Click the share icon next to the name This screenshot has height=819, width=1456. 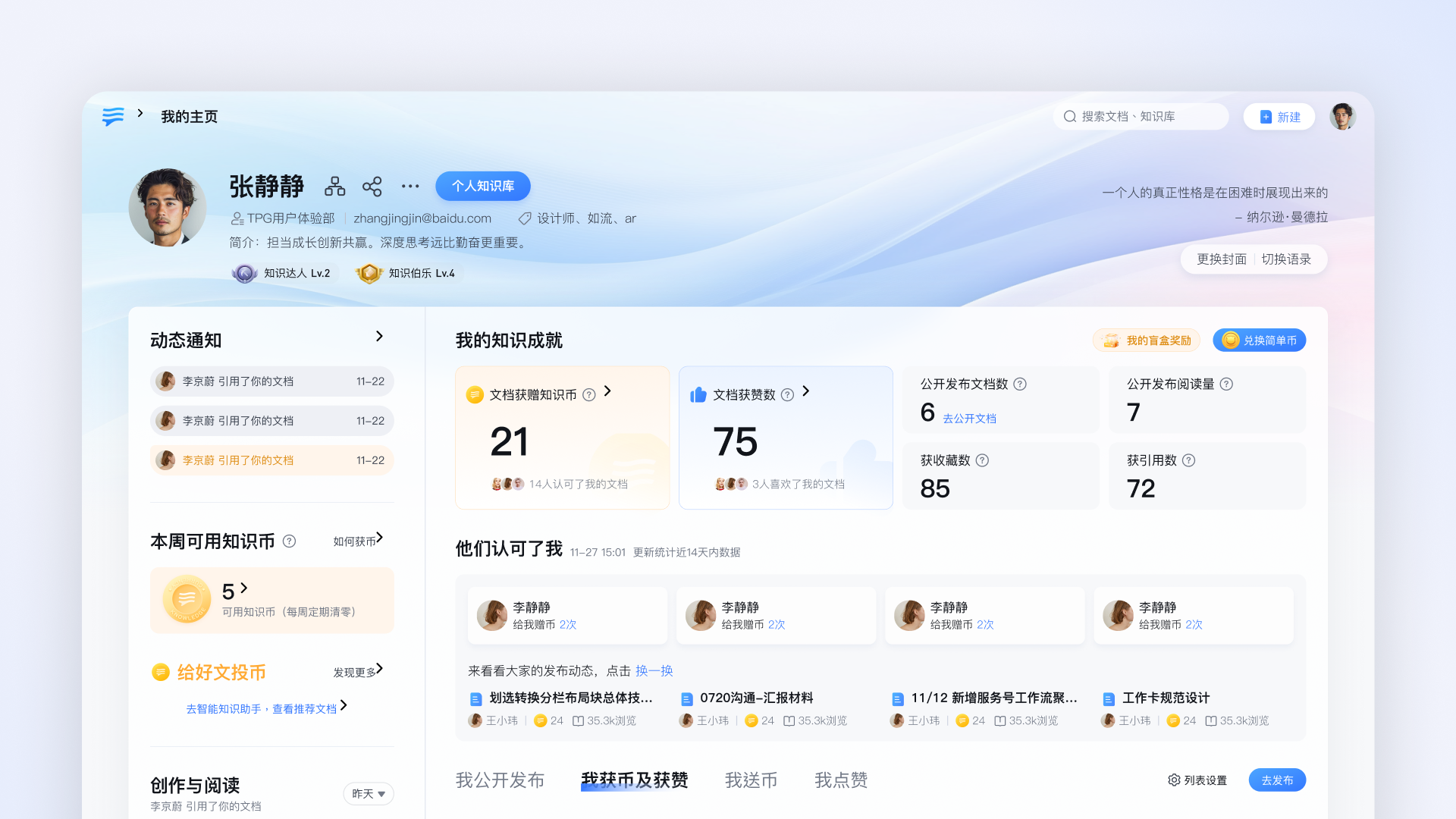click(x=372, y=187)
